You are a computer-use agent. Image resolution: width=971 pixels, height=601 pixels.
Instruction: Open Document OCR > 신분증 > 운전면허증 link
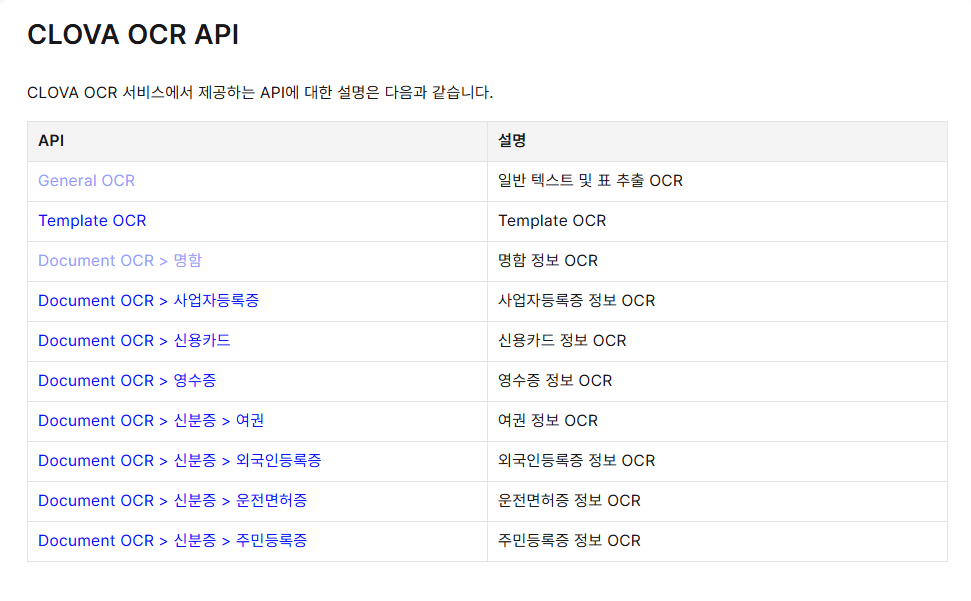[x=173, y=501]
